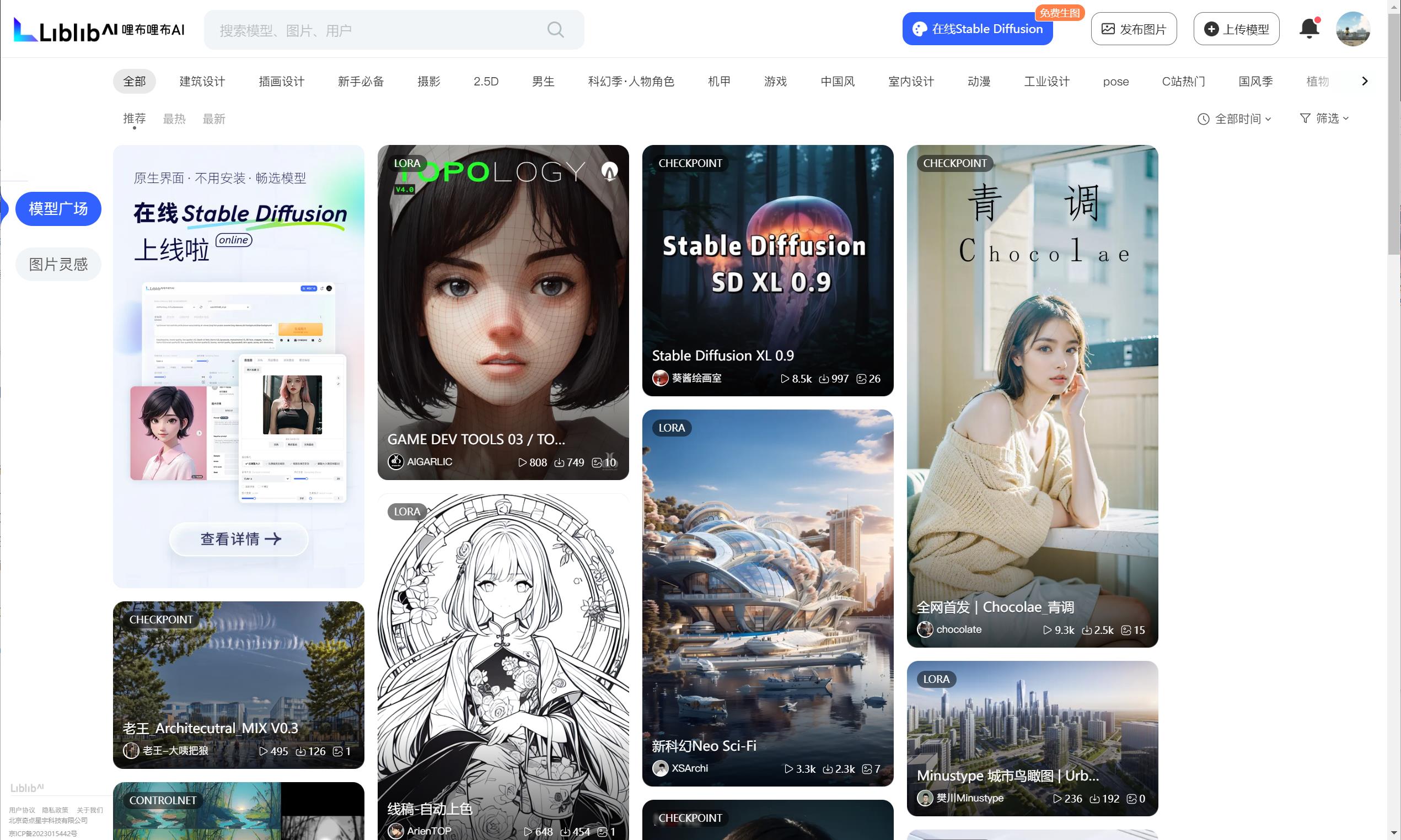
Task: Open Stable Diffusion XL 0.9 model card
Action: pos(767,271)
